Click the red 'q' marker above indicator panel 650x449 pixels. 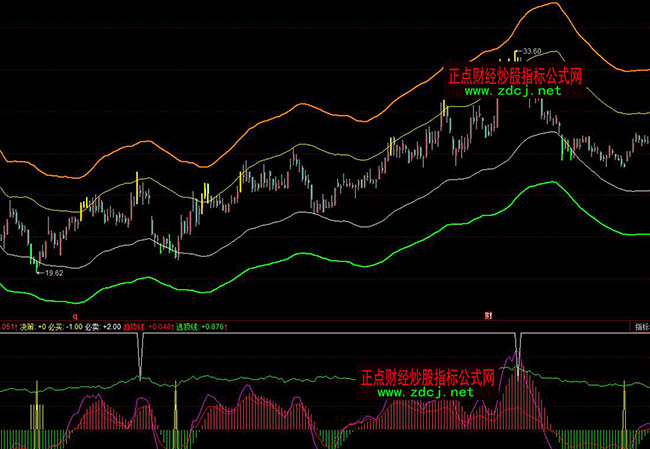[75, 315]
